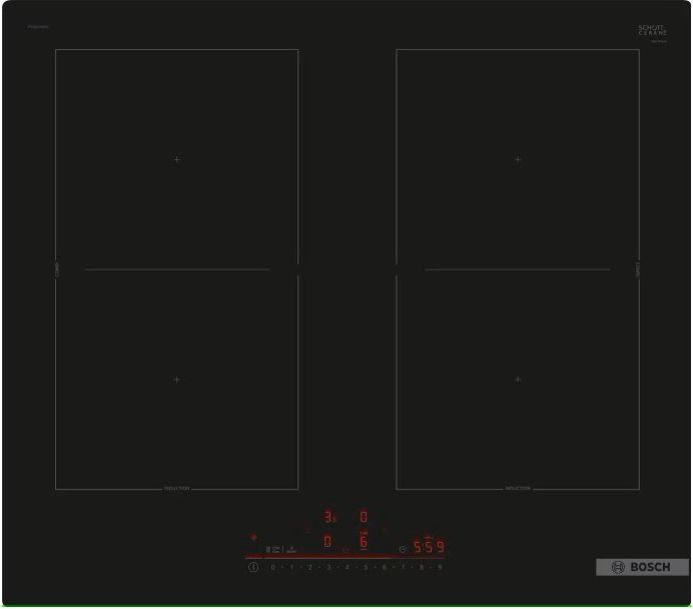This screenshot has height=609, width=693.
Task: Set power level to 5 on the slider
Action: click(365, 567)
